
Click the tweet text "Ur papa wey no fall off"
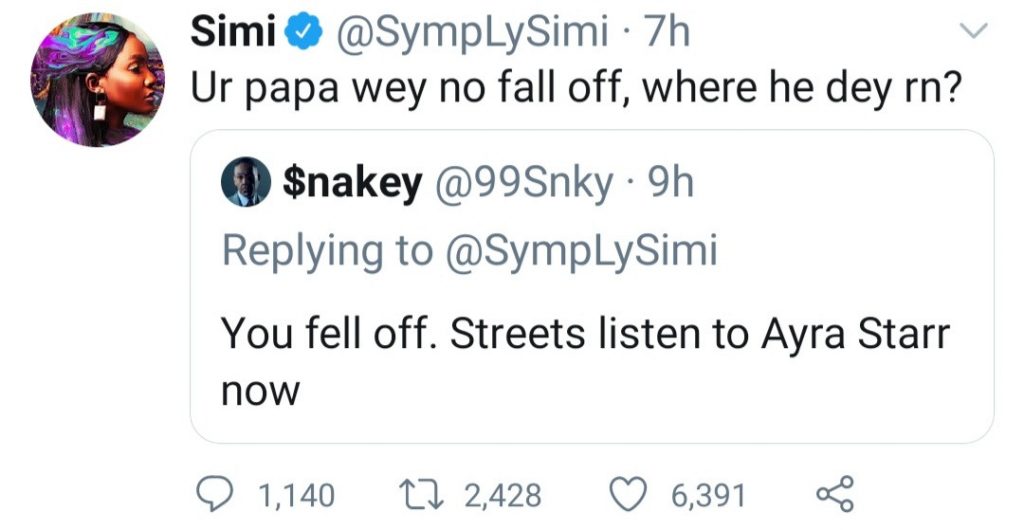pyautogui.click(x=575, y=91)
